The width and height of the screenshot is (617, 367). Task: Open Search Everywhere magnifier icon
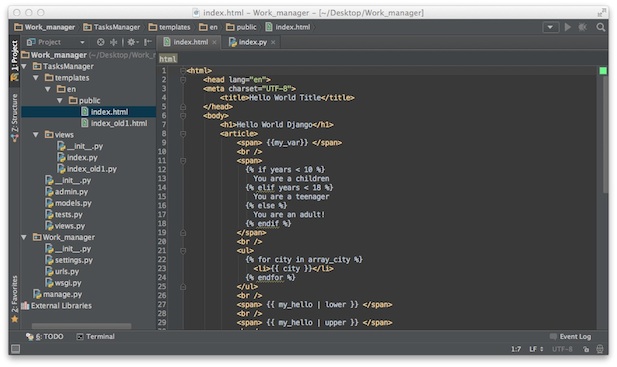(600, 27)
